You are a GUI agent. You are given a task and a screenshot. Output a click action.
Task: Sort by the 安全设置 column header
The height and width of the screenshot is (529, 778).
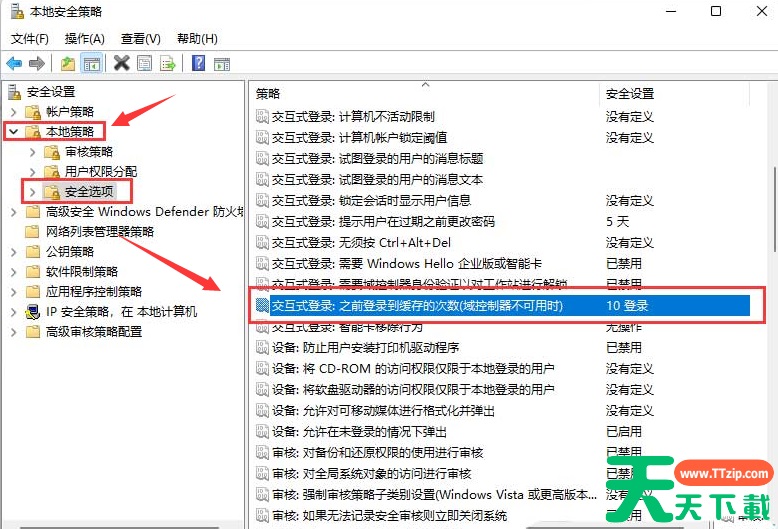(674, 93)
